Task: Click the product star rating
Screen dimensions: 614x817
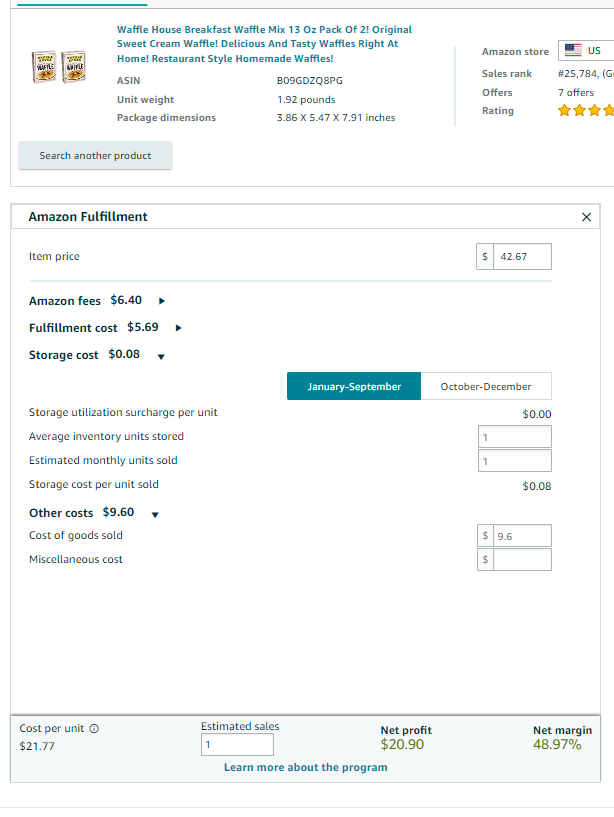Action: 586,110
